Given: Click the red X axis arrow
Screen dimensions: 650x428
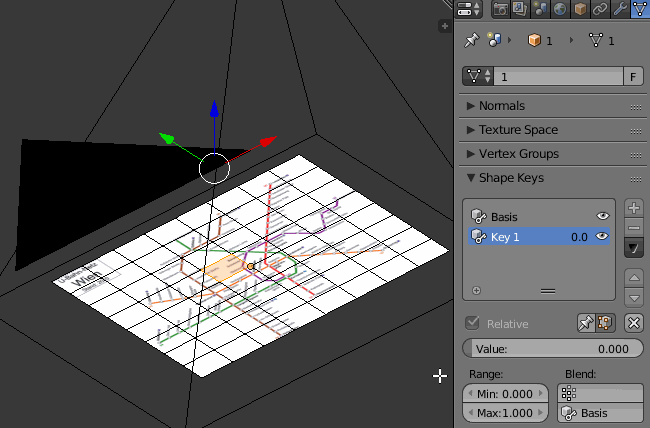Looking at the screenshot, I should click(x=268, y=141).
